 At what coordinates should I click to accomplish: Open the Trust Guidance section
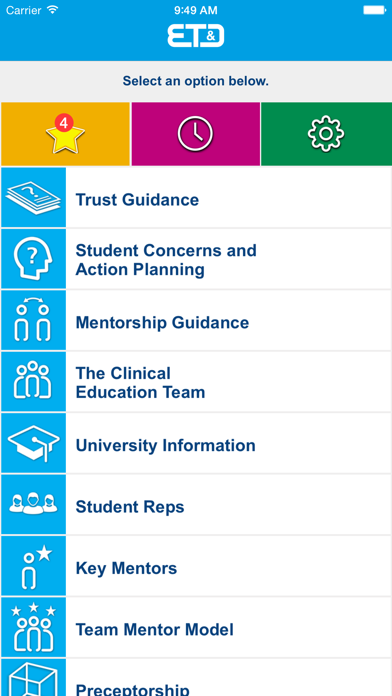(196, 198)
